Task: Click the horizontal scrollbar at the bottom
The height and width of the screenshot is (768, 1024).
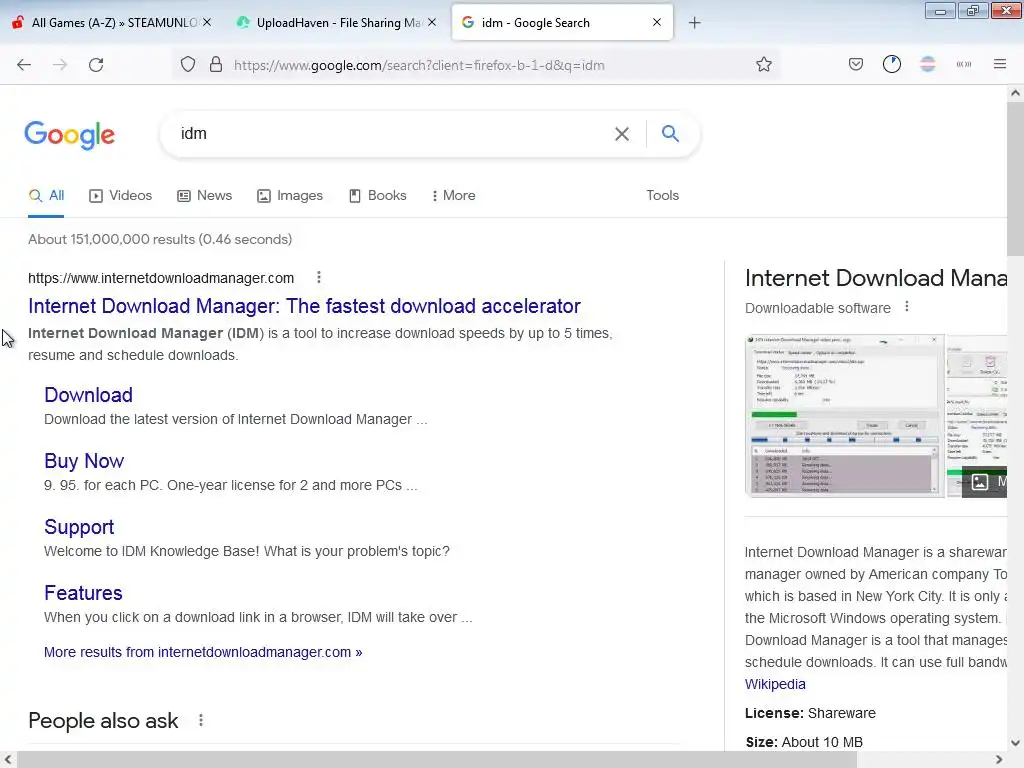Action: coord(436,760)
